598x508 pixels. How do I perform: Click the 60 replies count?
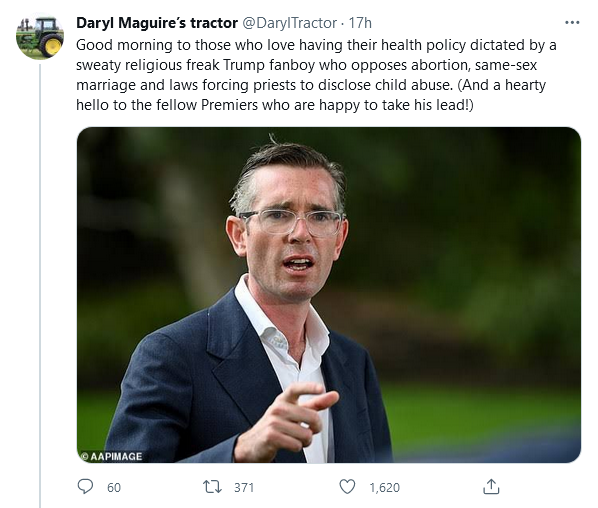(x=114, y=487)
